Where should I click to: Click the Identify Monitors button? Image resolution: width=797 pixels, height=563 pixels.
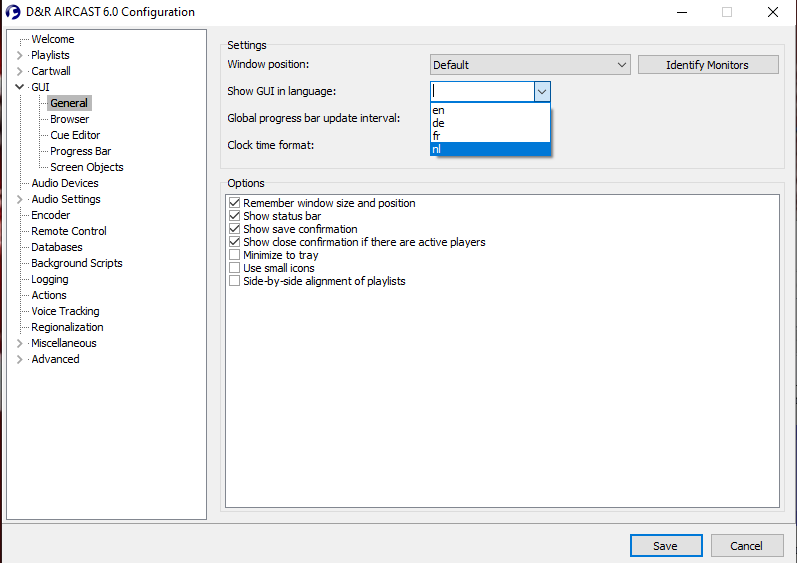707,65
